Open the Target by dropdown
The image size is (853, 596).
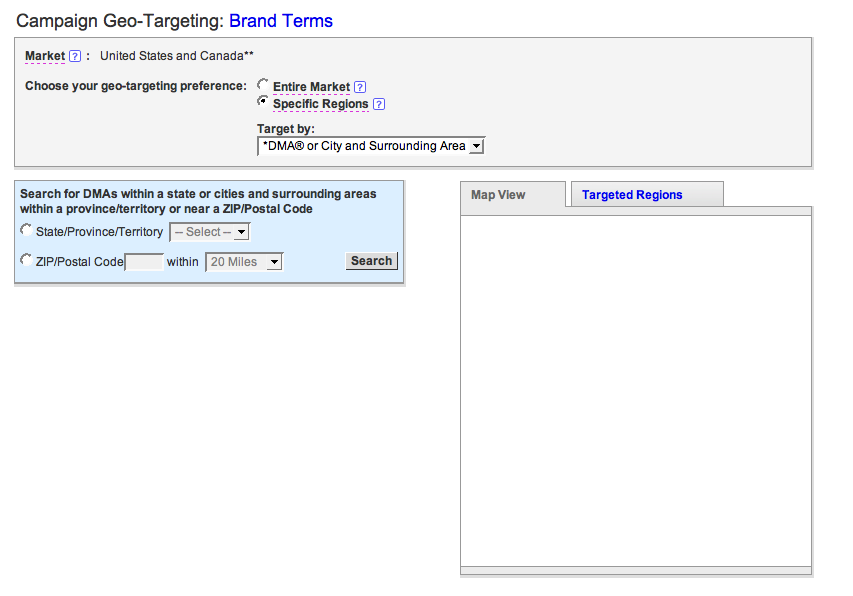pos(370,146)
